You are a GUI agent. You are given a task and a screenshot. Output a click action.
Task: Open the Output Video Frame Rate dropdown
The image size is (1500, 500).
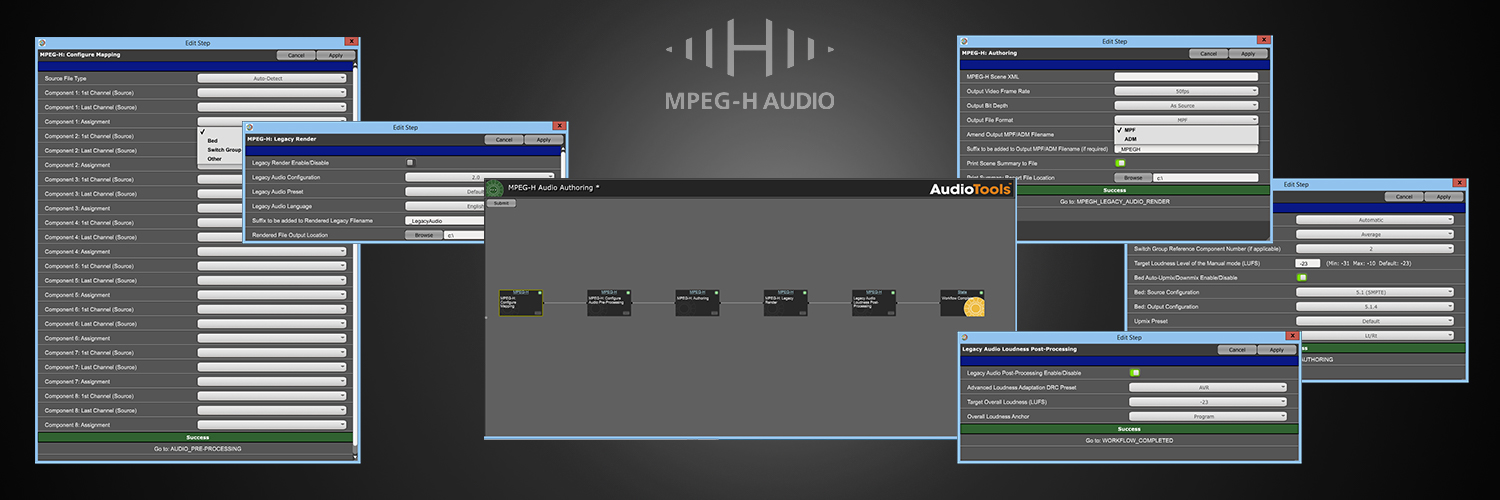click(x=1186, y=91)
